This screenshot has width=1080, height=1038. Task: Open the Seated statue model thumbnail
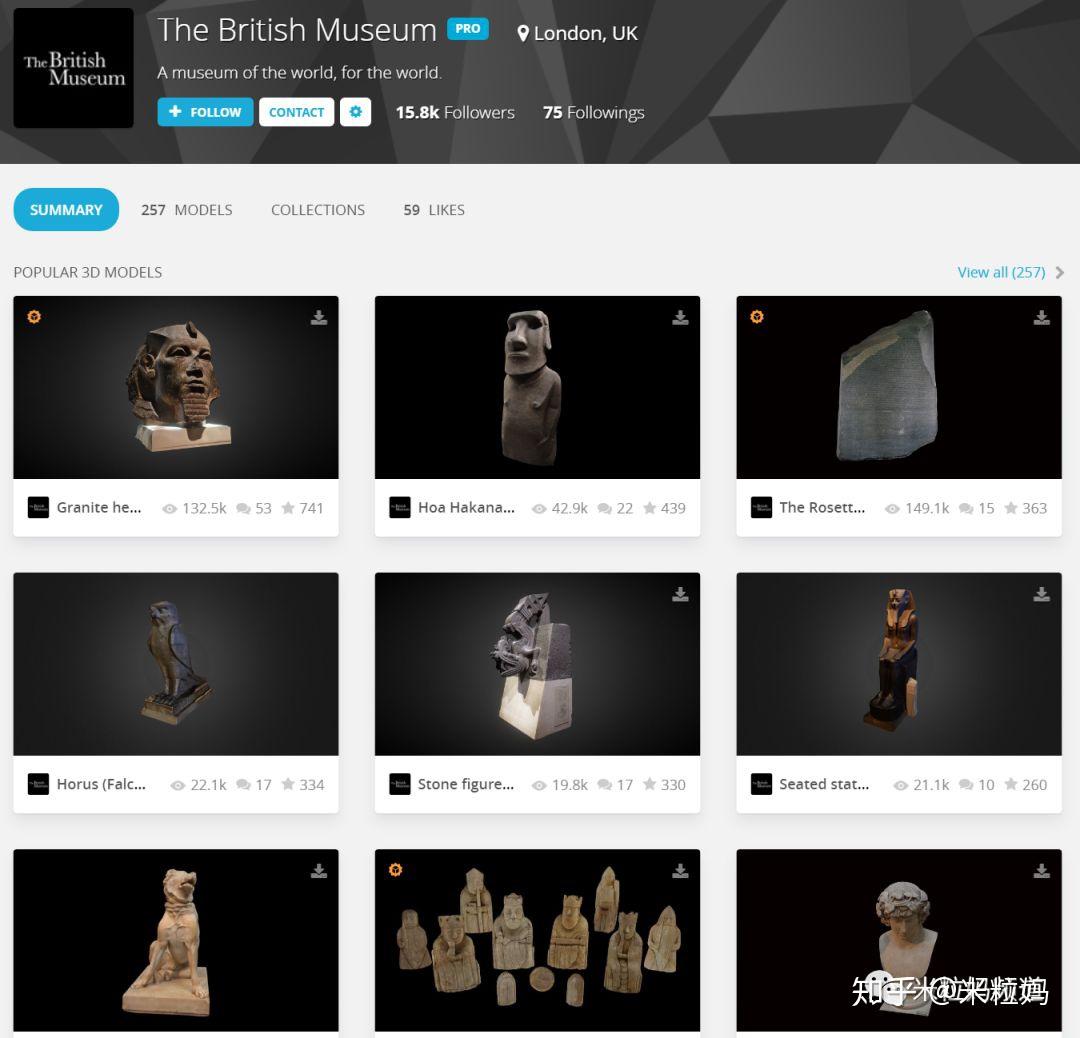(x=899, y=664)
